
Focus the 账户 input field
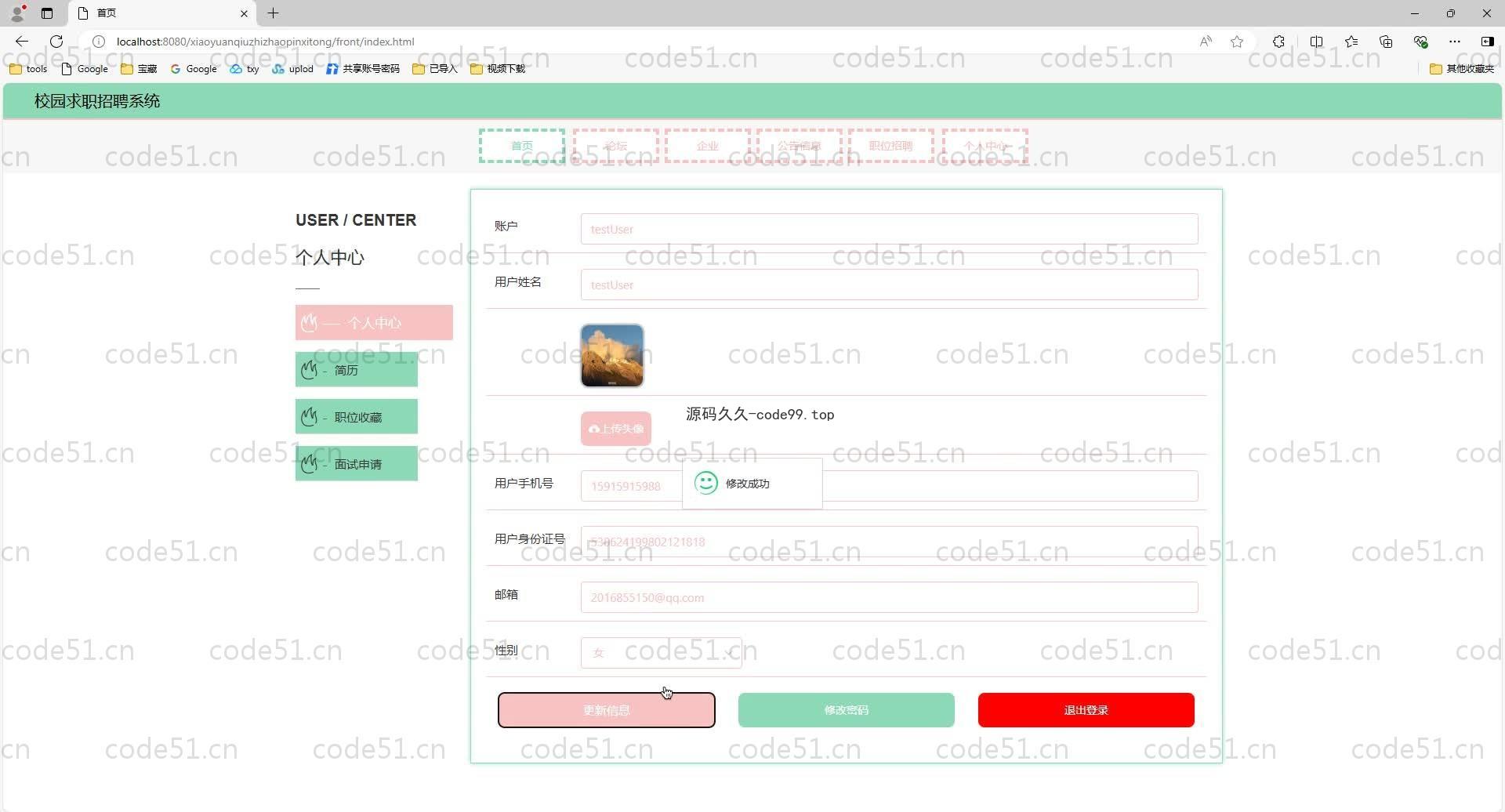pos(889,229)
